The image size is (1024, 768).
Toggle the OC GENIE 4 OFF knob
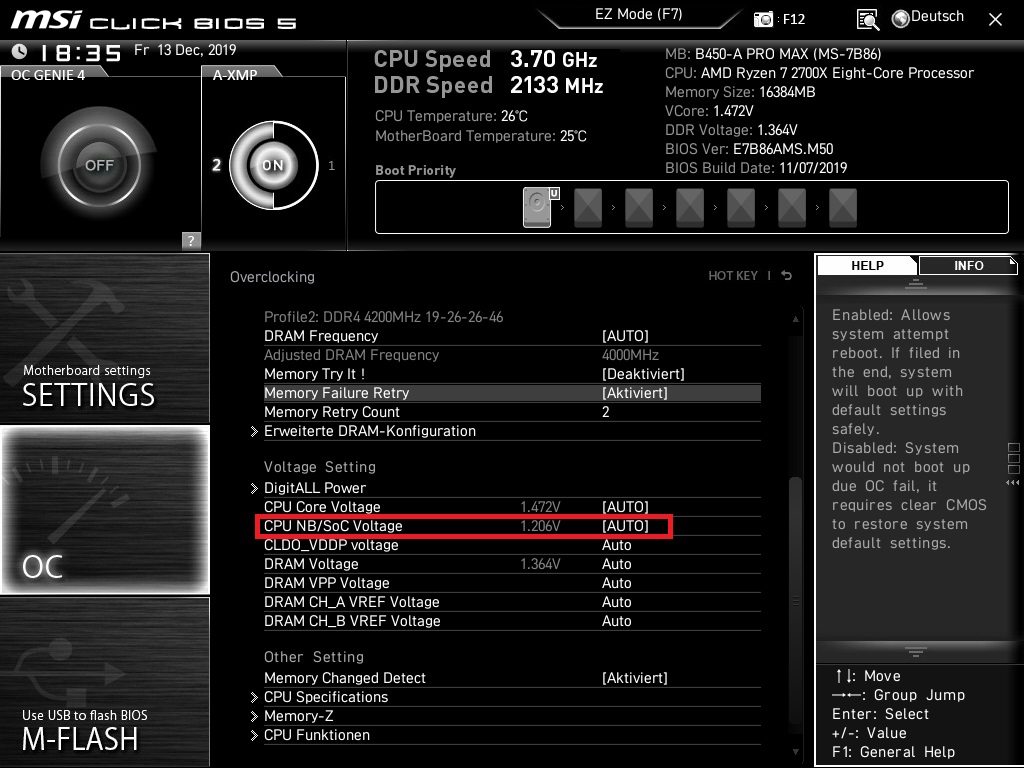coord(99,165)
